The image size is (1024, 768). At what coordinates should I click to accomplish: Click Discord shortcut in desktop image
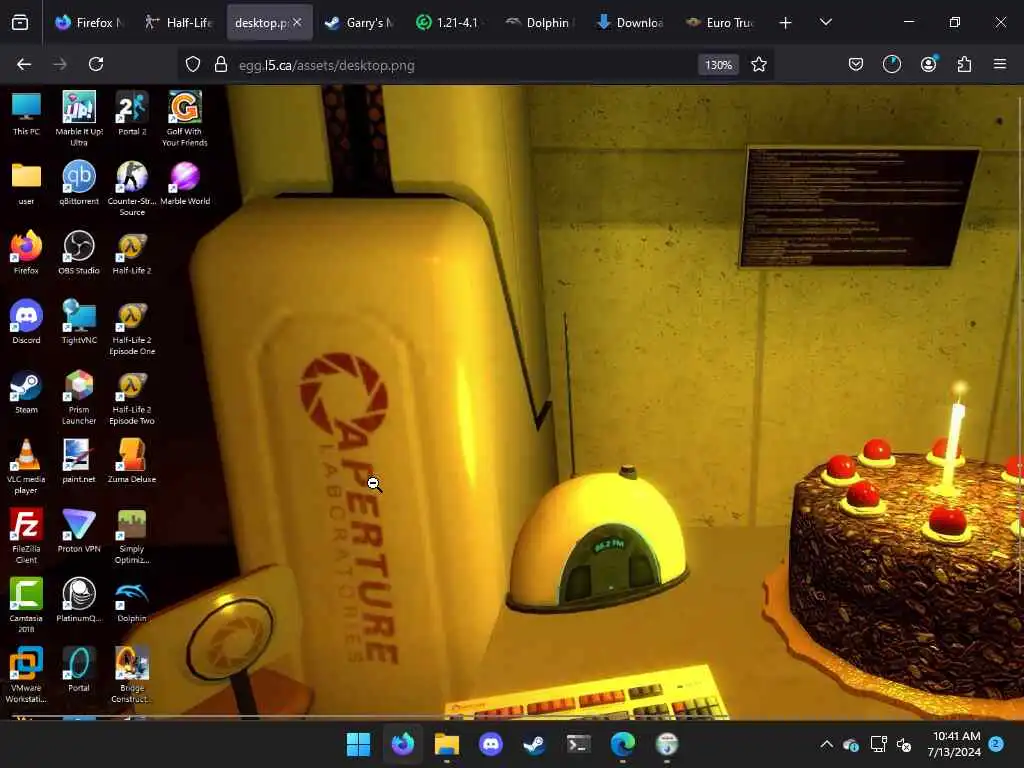point(26,323)
